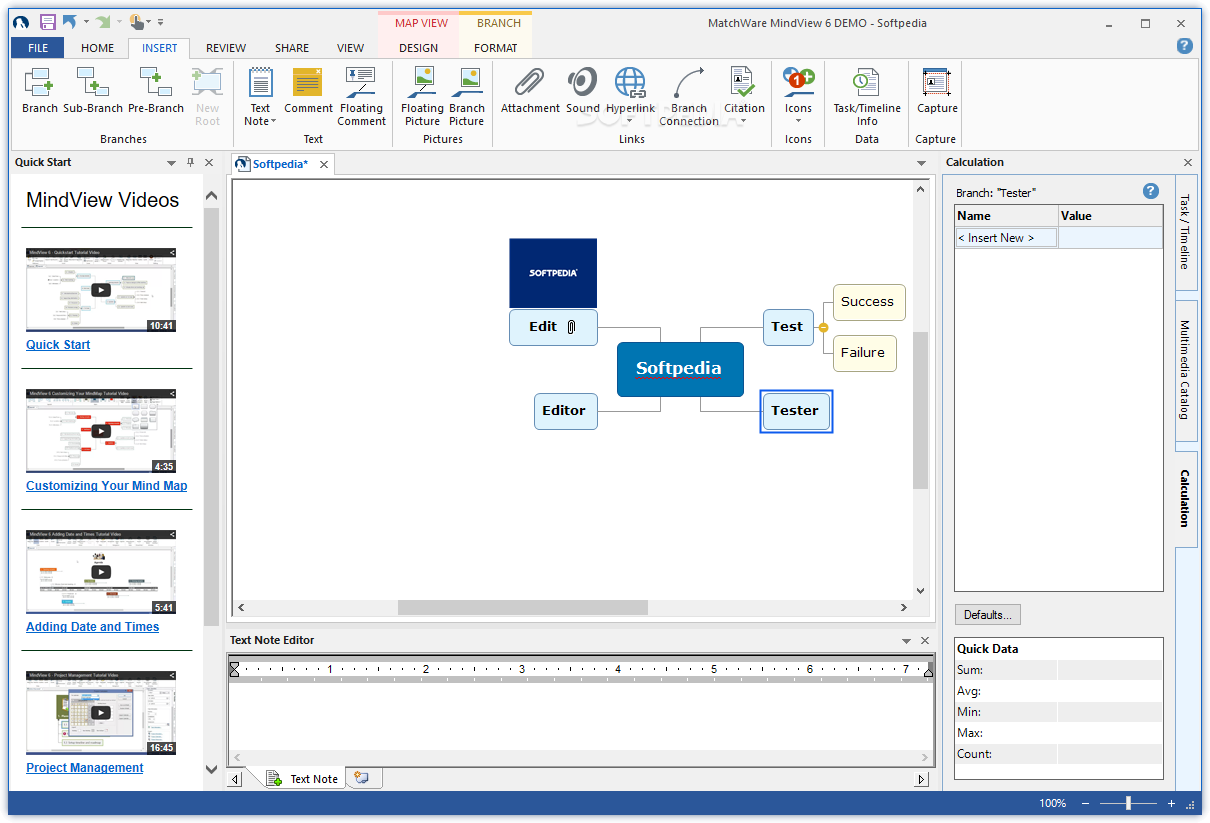Open the FORMAT ribbon tab
The image size is (1210, 823).
pos(496,47)
